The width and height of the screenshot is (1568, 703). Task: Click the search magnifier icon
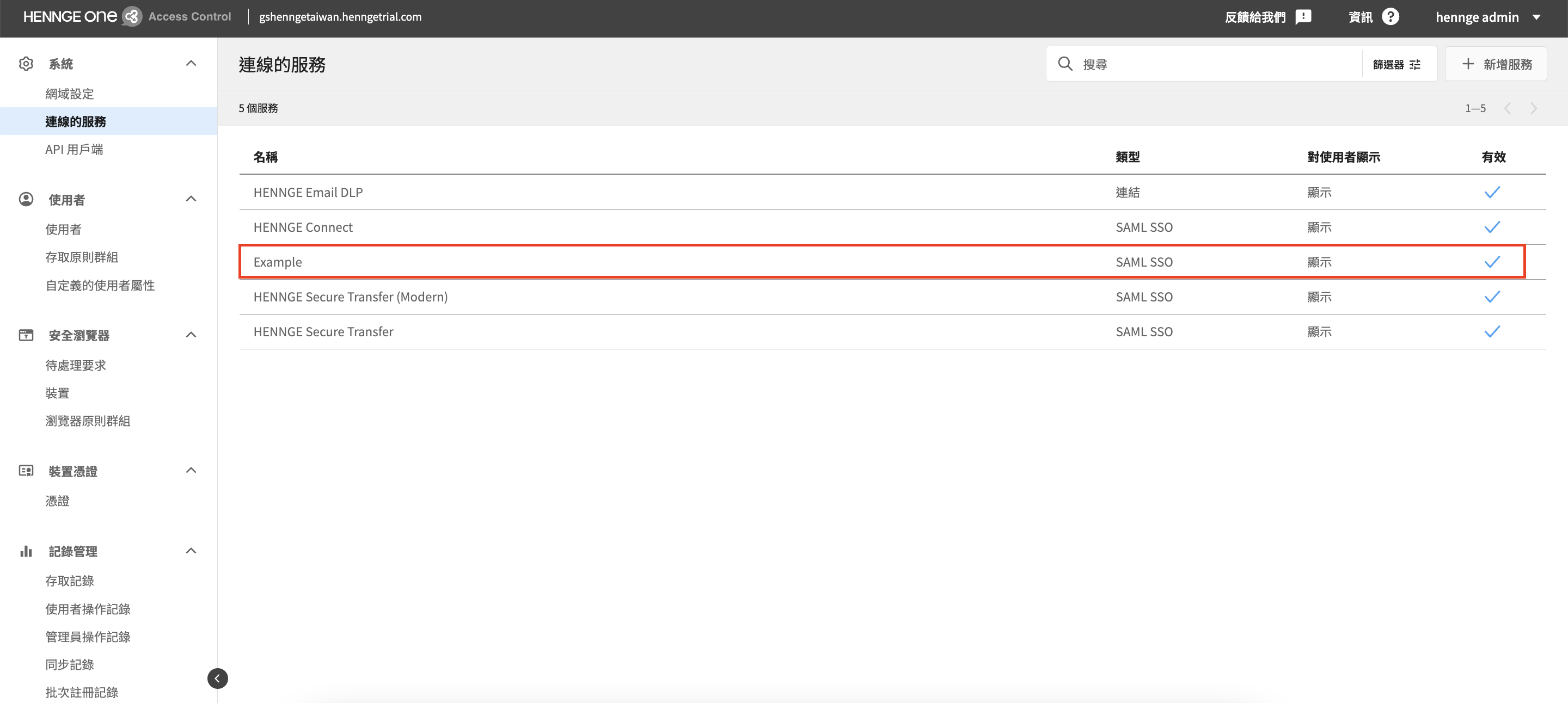pos(1064,64)
